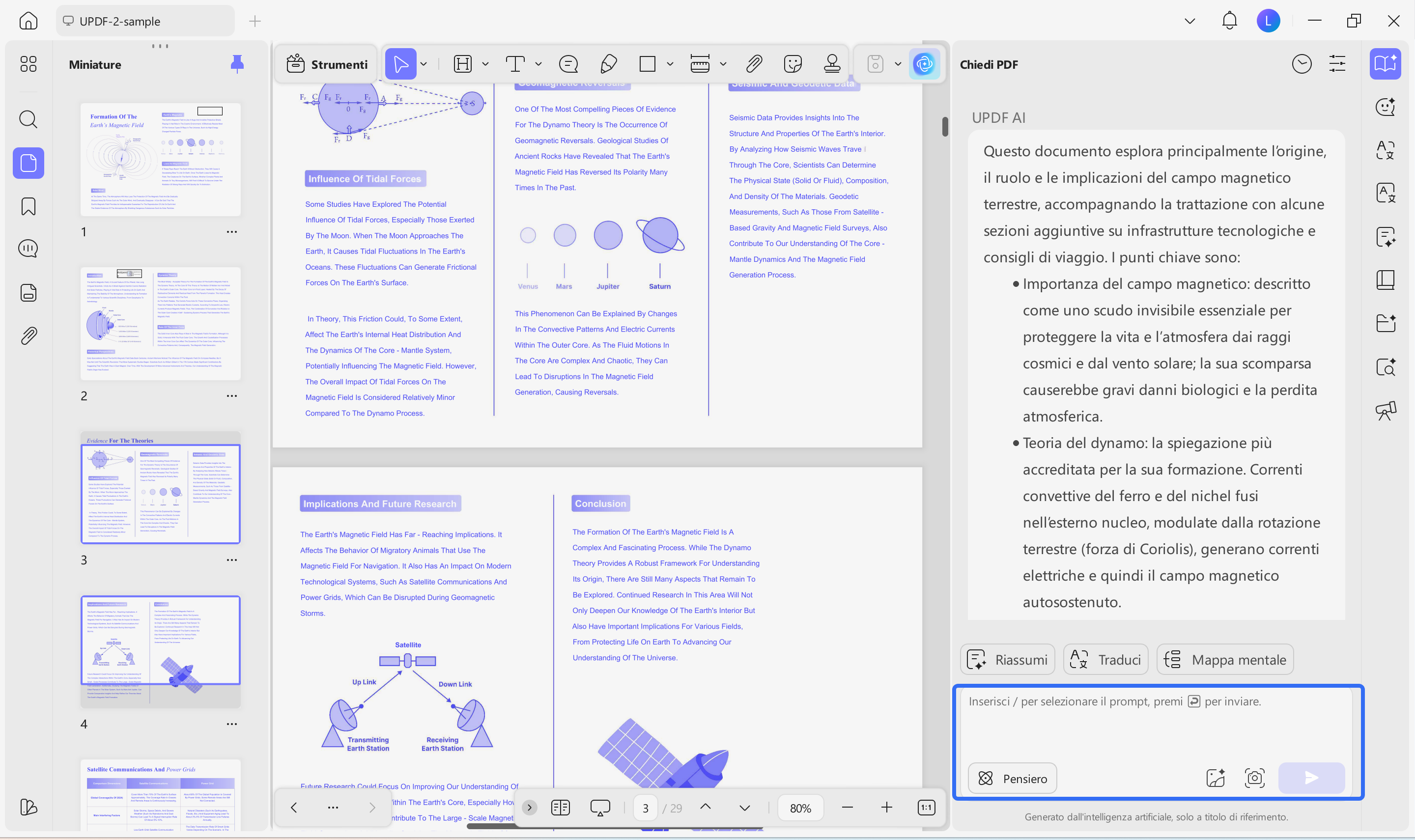Toggle the Chiedi PDF mode in right sidebar
Screen dimensions: 1415x840
tap(1386, 64)
